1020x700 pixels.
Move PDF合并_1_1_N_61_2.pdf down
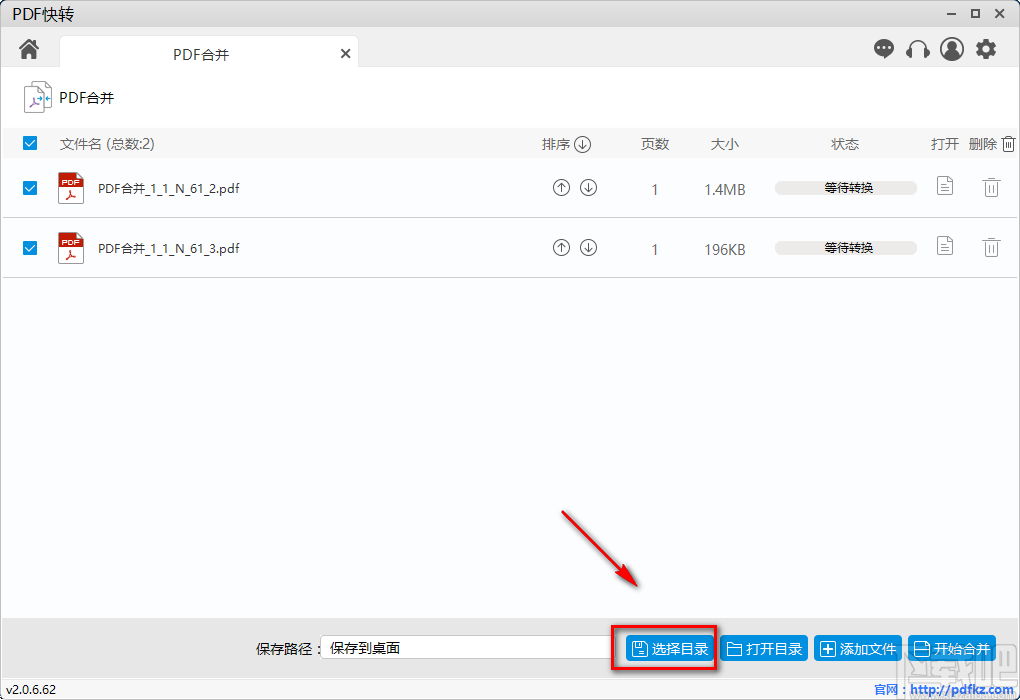(589, 187)
